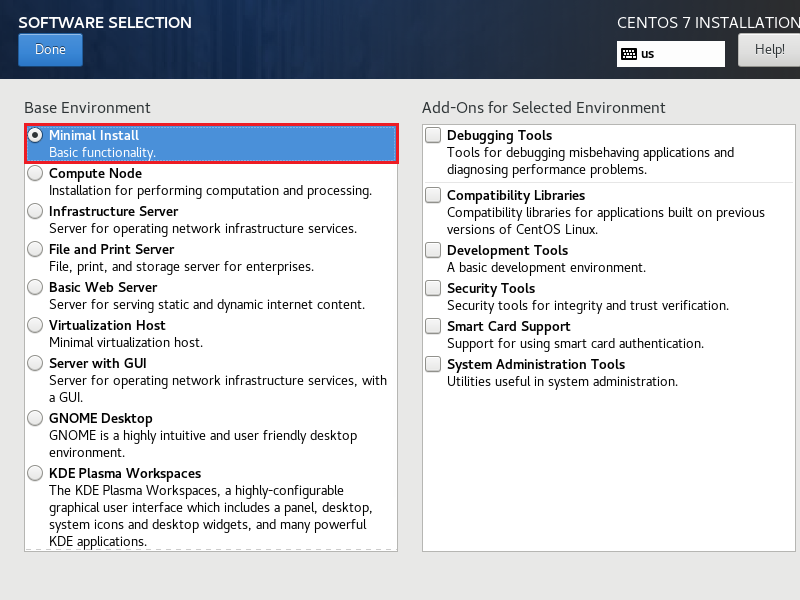Click 'Installation for performing computation and processing.' text

[x=210, y=191]
